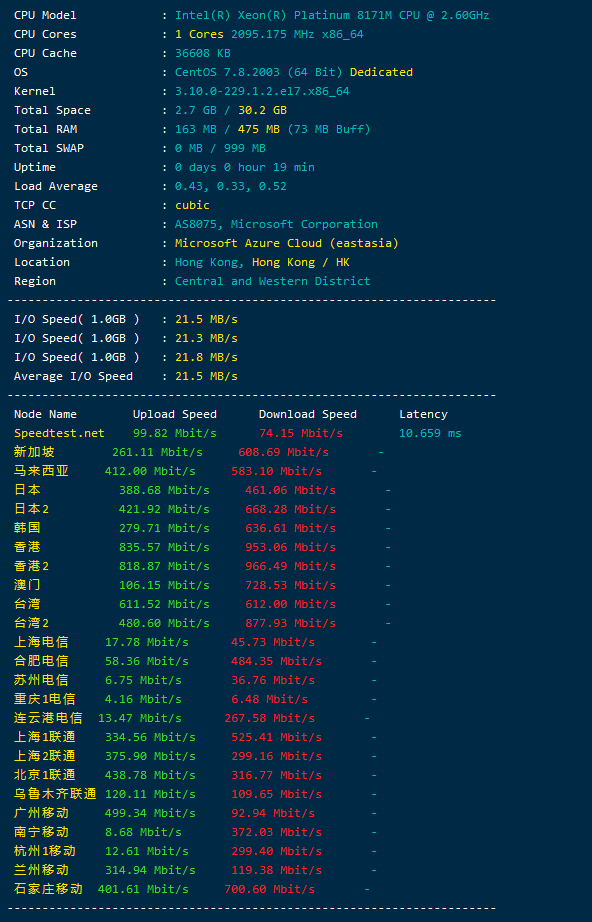The width and height of the screenshot is (592, 922).
Task: Click the 上海电信 node name
Action: (x=41, y=642)
